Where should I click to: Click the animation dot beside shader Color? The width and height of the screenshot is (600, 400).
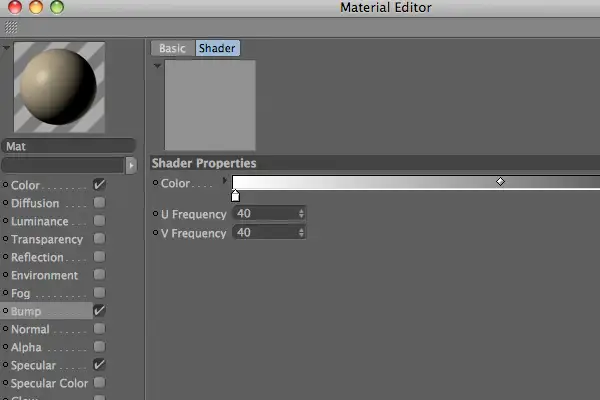tap(155, 183)
